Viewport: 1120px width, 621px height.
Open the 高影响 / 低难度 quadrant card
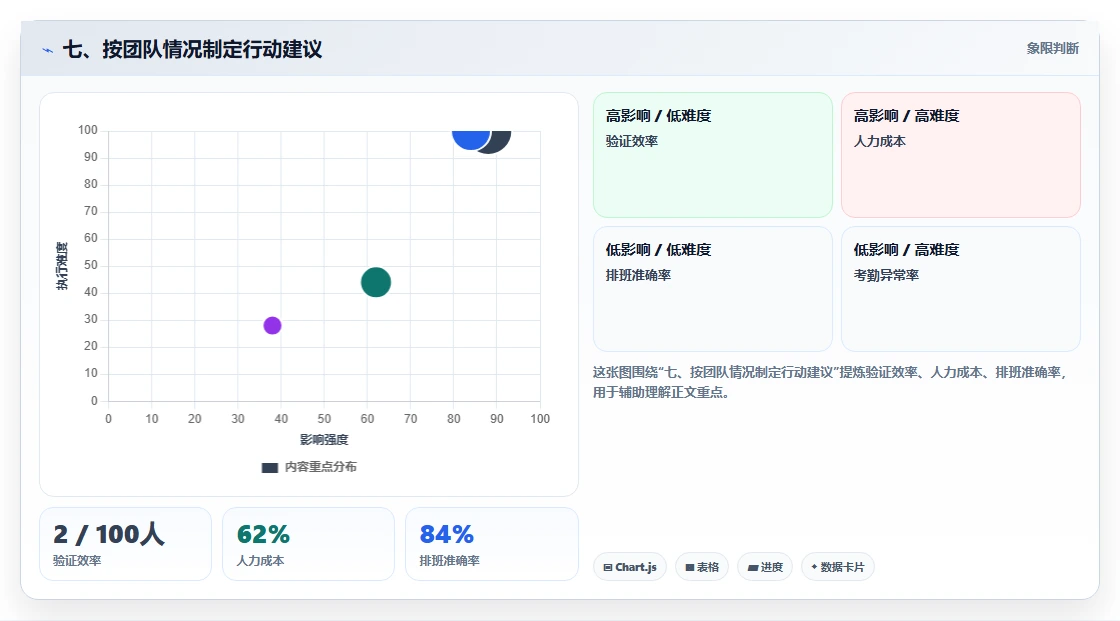[713, 155]
